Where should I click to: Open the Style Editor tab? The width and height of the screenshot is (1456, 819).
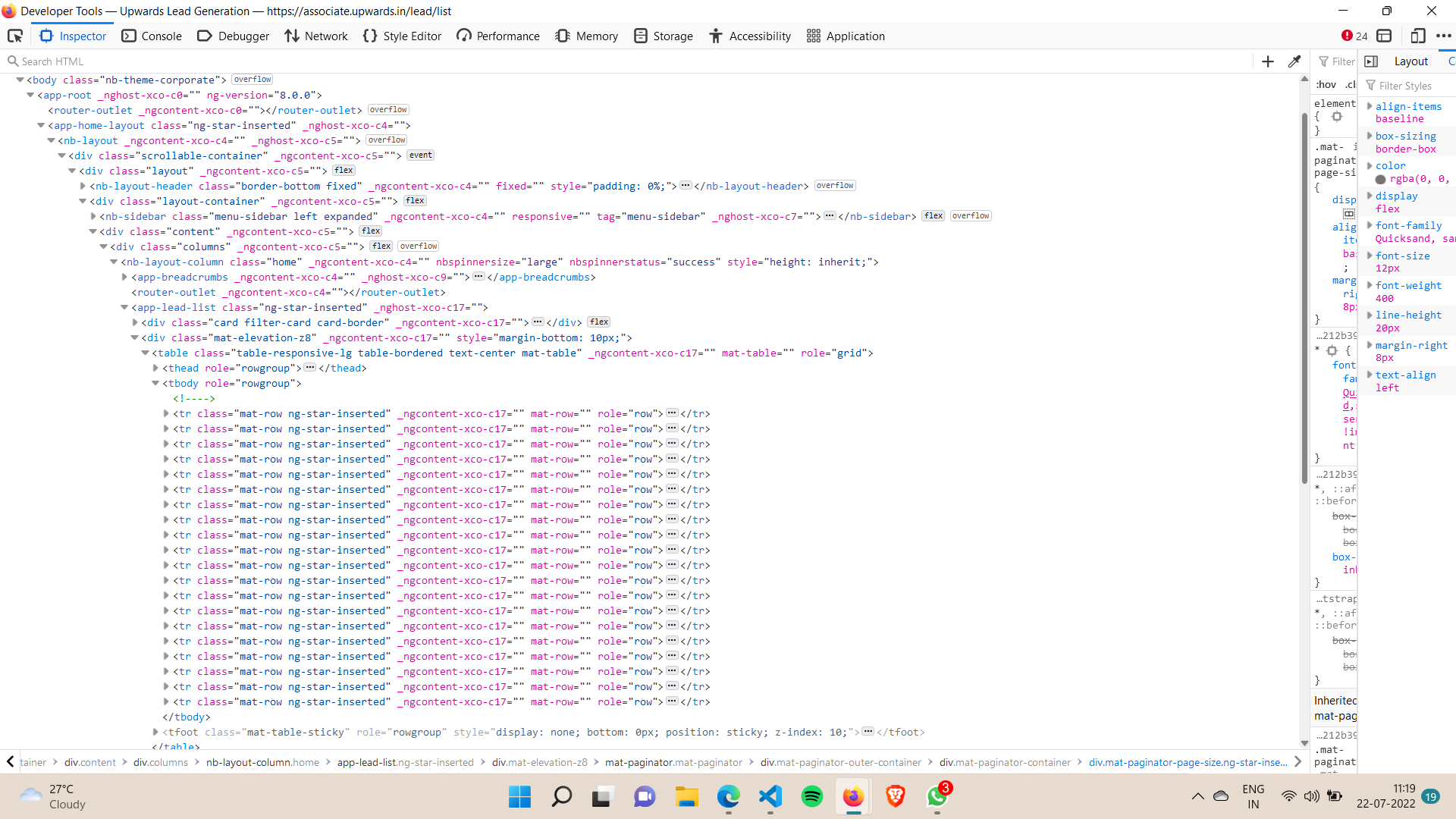[x=402, y=36]
